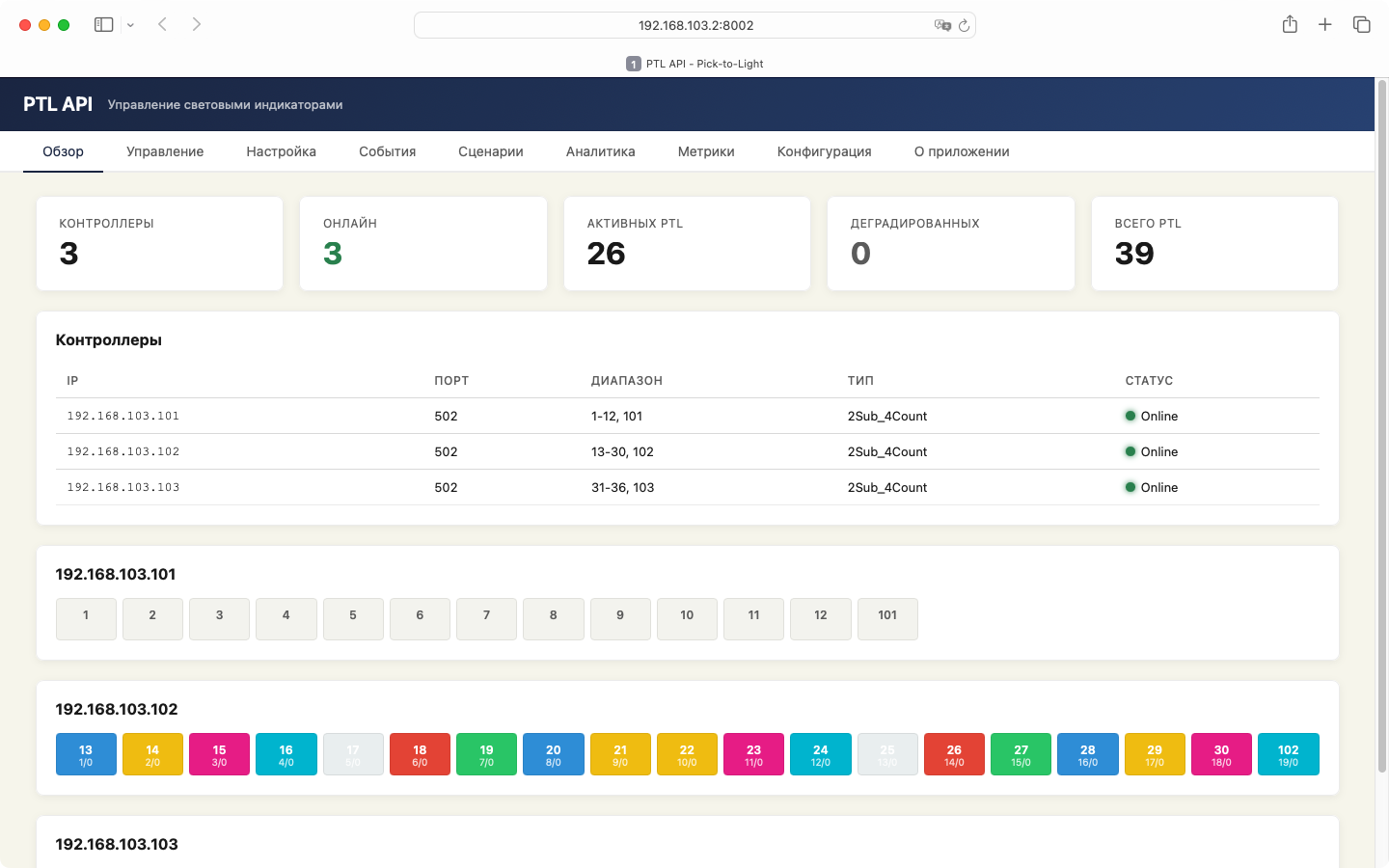The image size is (1389, 868).
Task: Open the sidebar options dropdown chevron
Action: click(x=130, y=25)
